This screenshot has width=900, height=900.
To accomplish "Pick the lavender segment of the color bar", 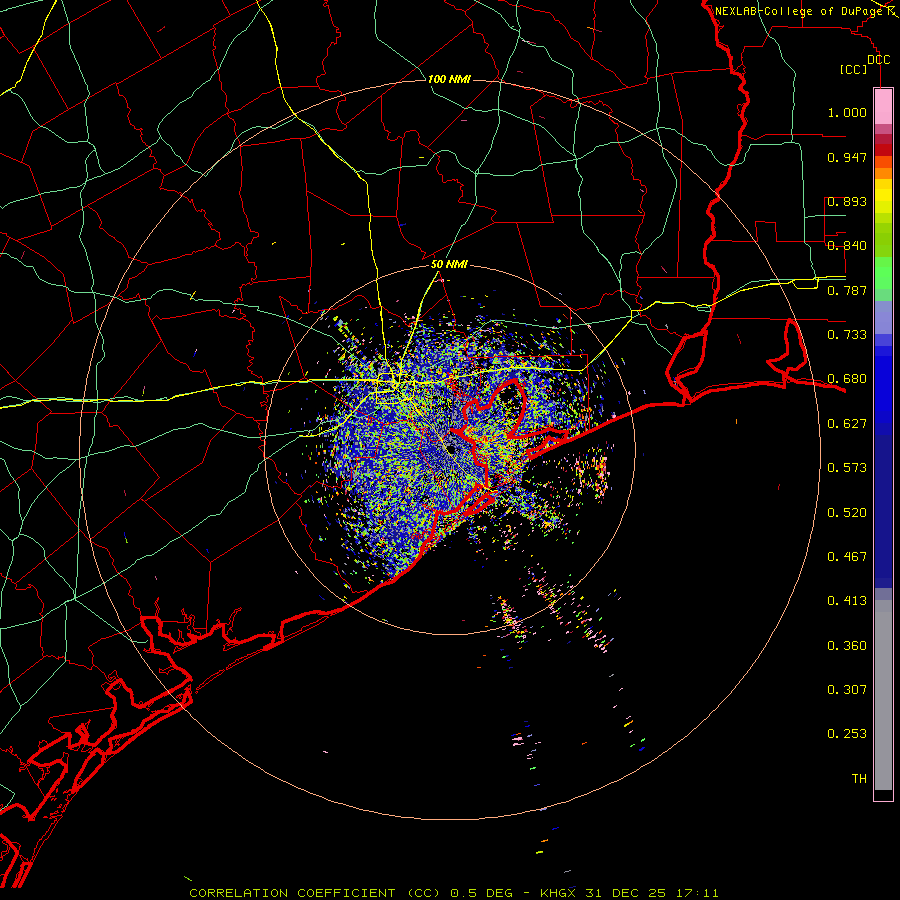I will [x=883, y=317].
